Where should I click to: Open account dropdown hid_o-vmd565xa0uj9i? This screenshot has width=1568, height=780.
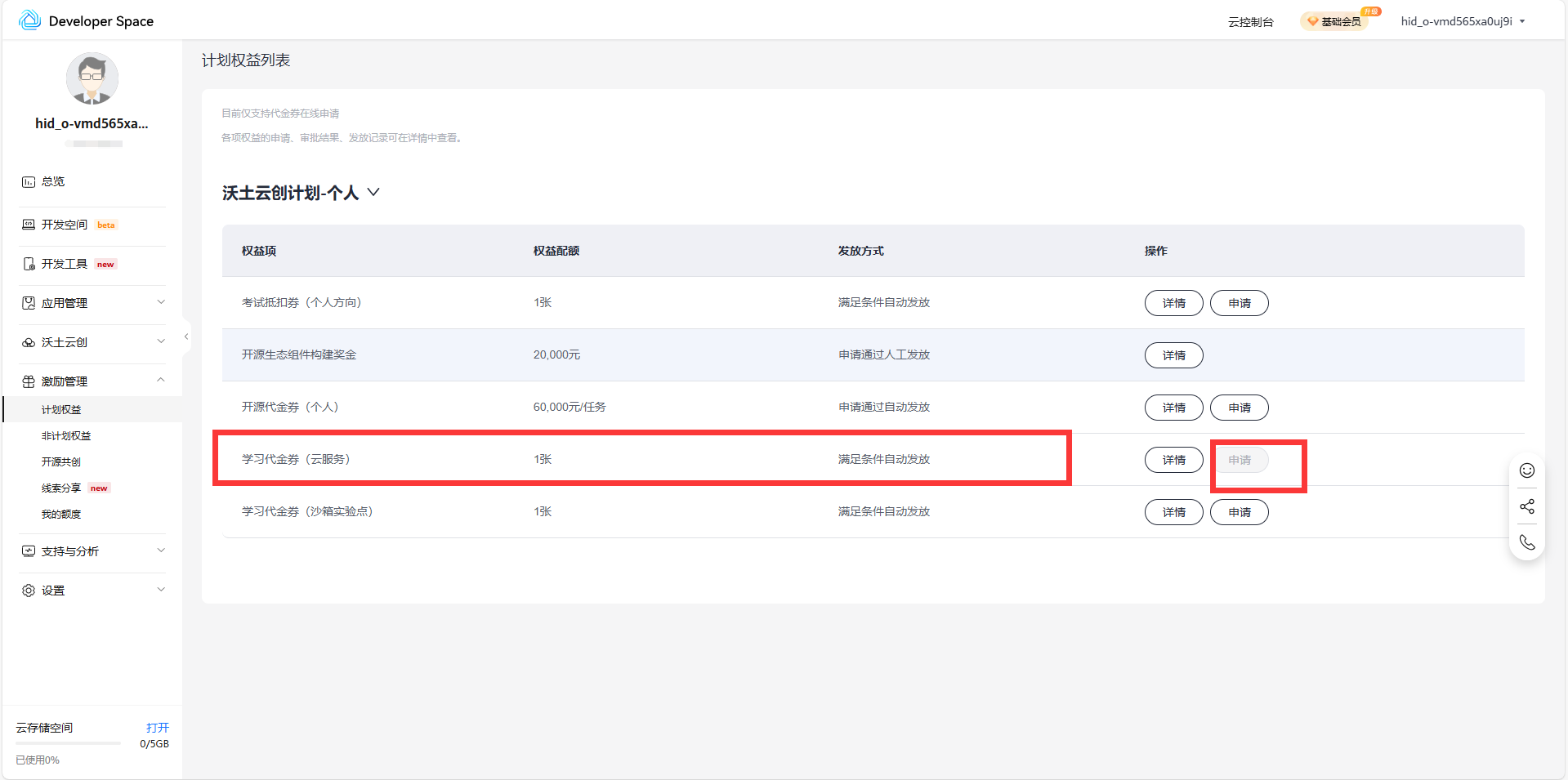coord(1462,21)
